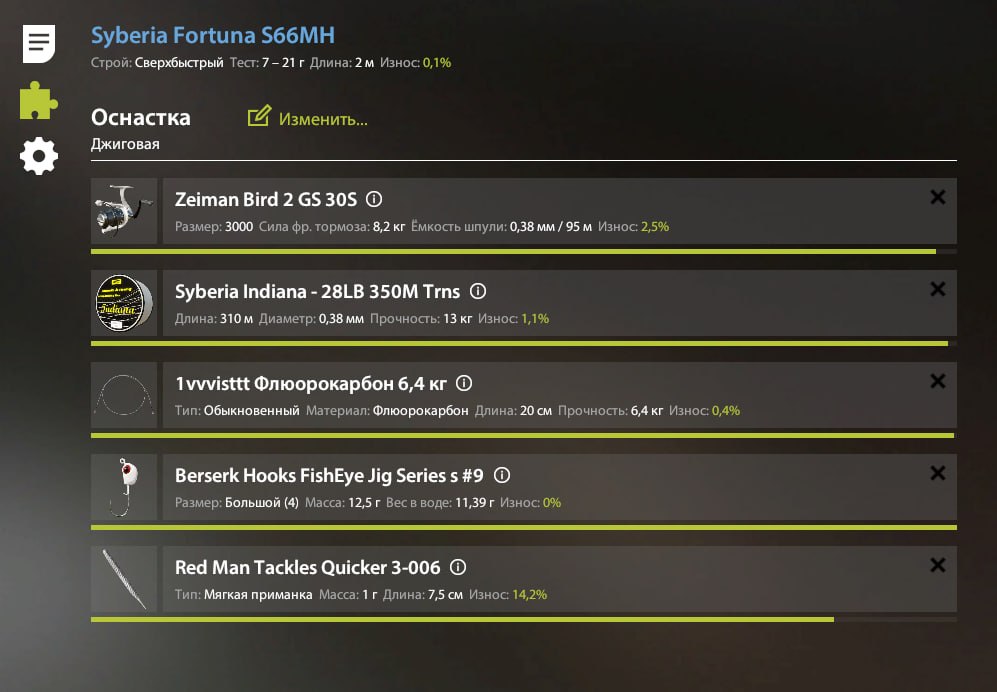Click the jig head hook thumbnail

tap(124, 487)
